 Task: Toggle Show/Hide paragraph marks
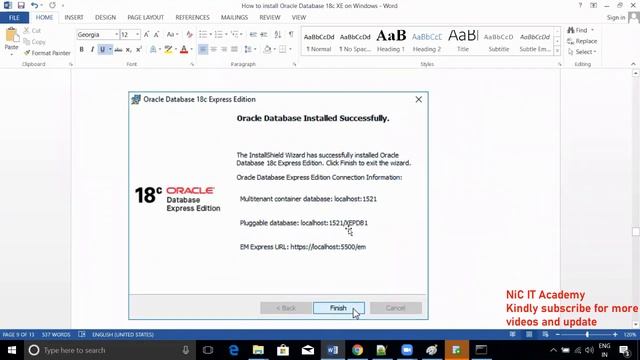pyautogui.click(x=291, y=35)
